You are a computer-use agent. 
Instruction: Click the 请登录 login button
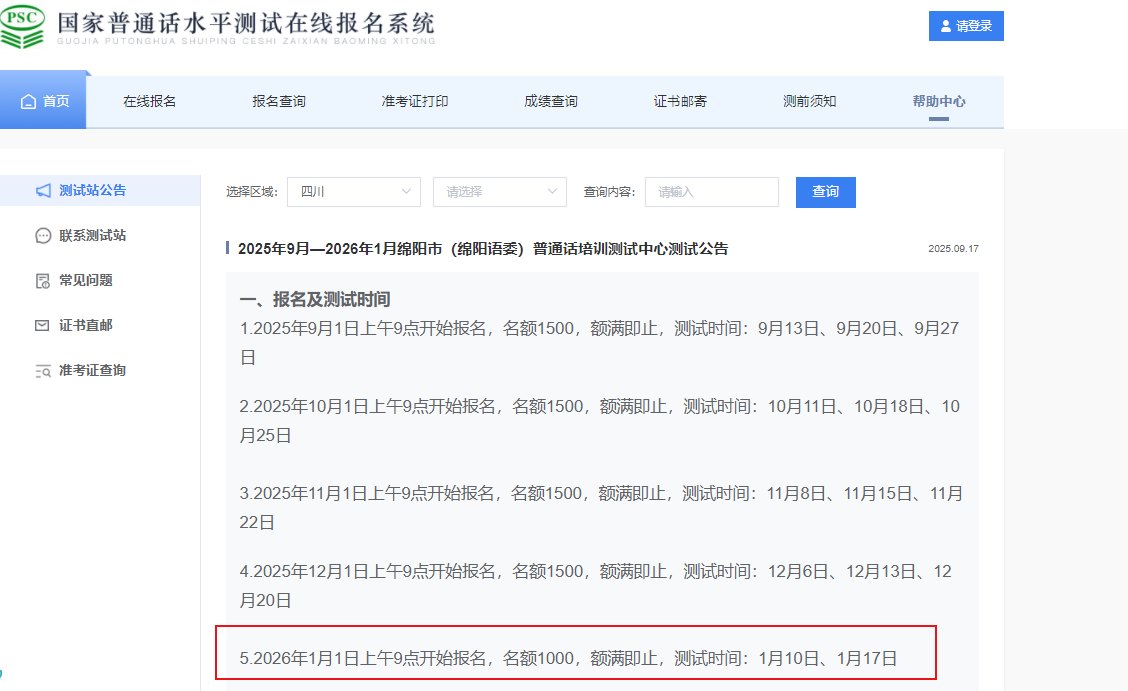966,26
